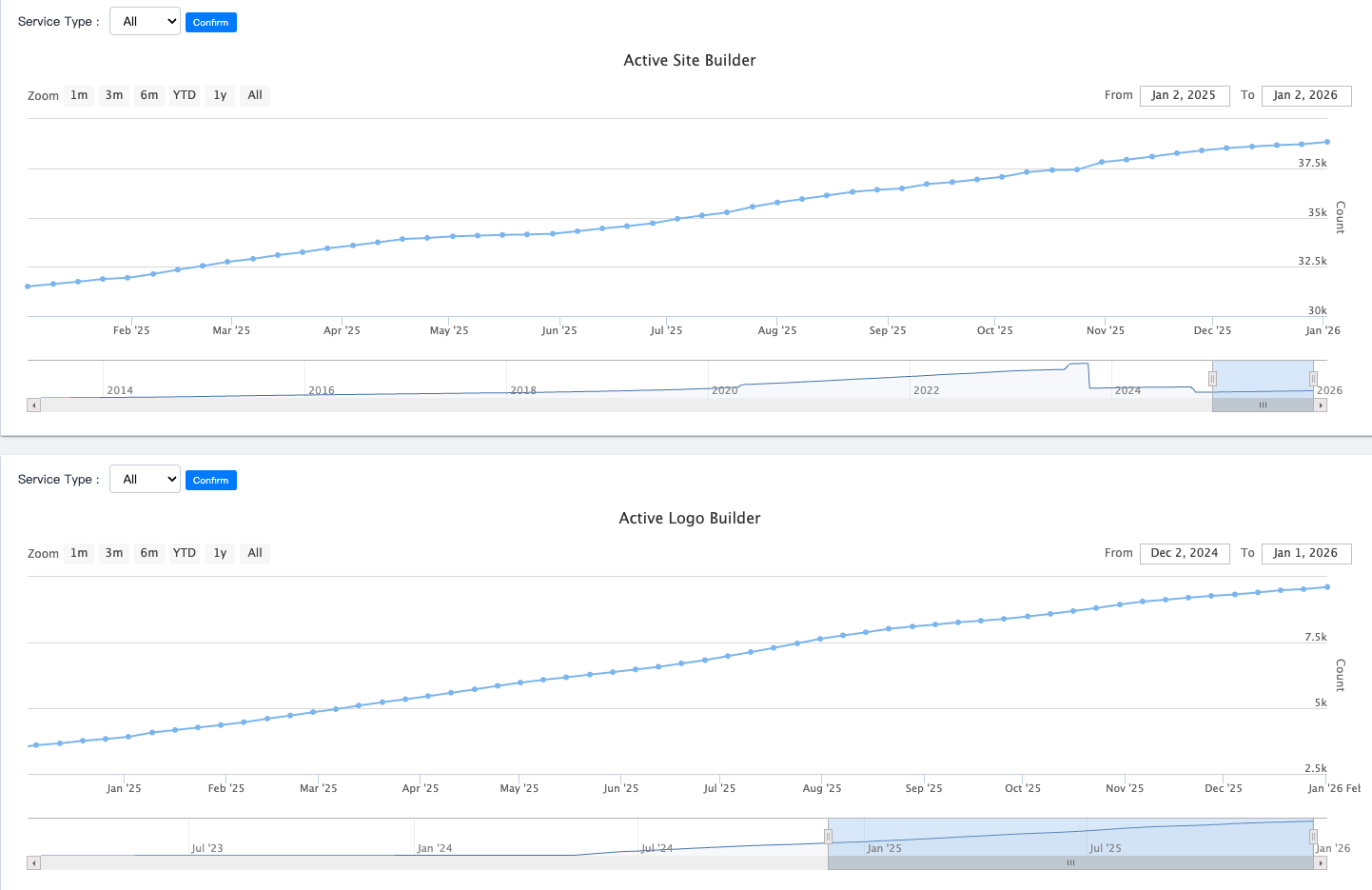Edit the From date Jan 2, 2025 field

point(1184,95)
